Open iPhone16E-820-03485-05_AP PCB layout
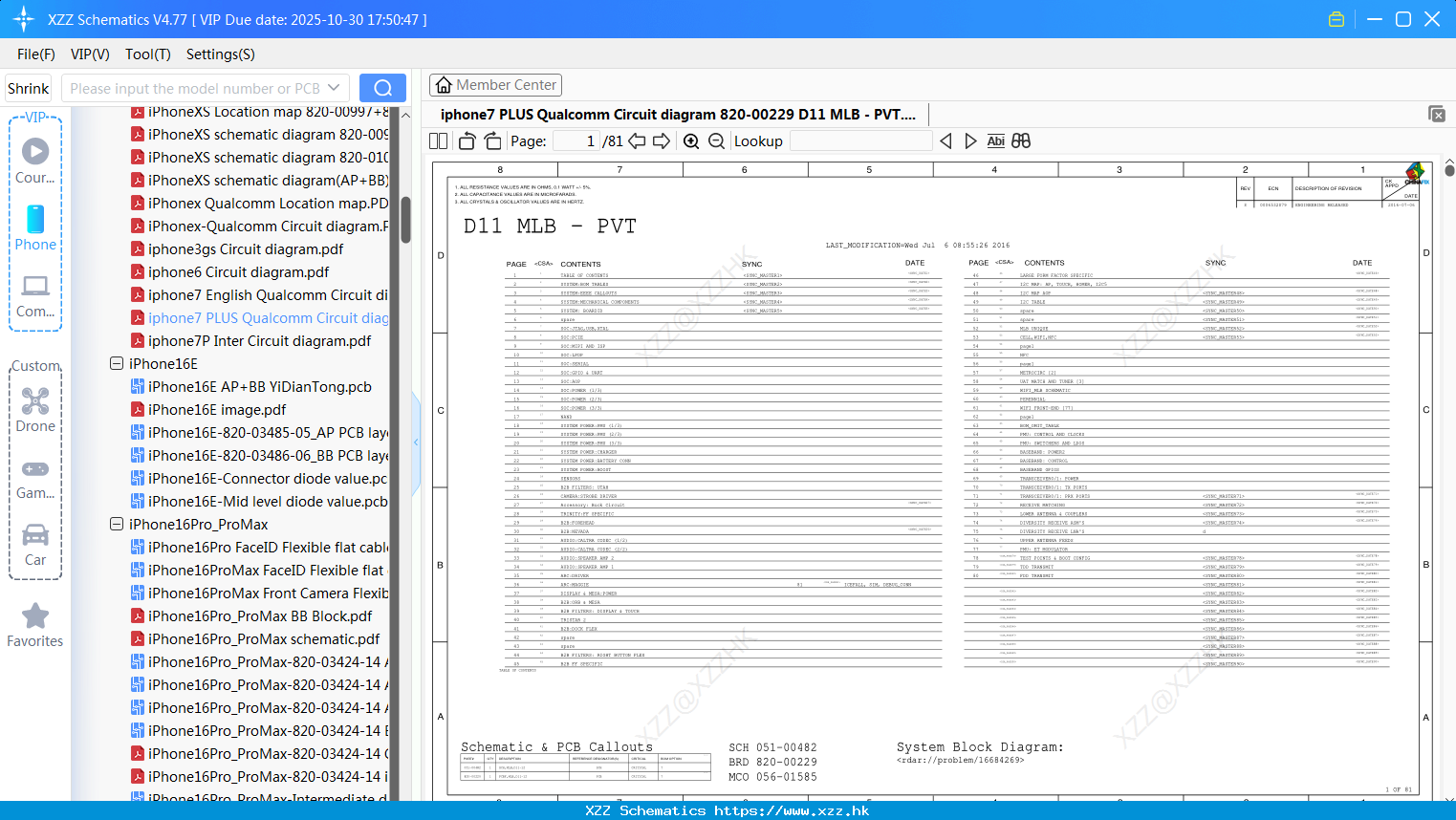The height and width of the screenshot is (820, 1456). coord(259,433)
